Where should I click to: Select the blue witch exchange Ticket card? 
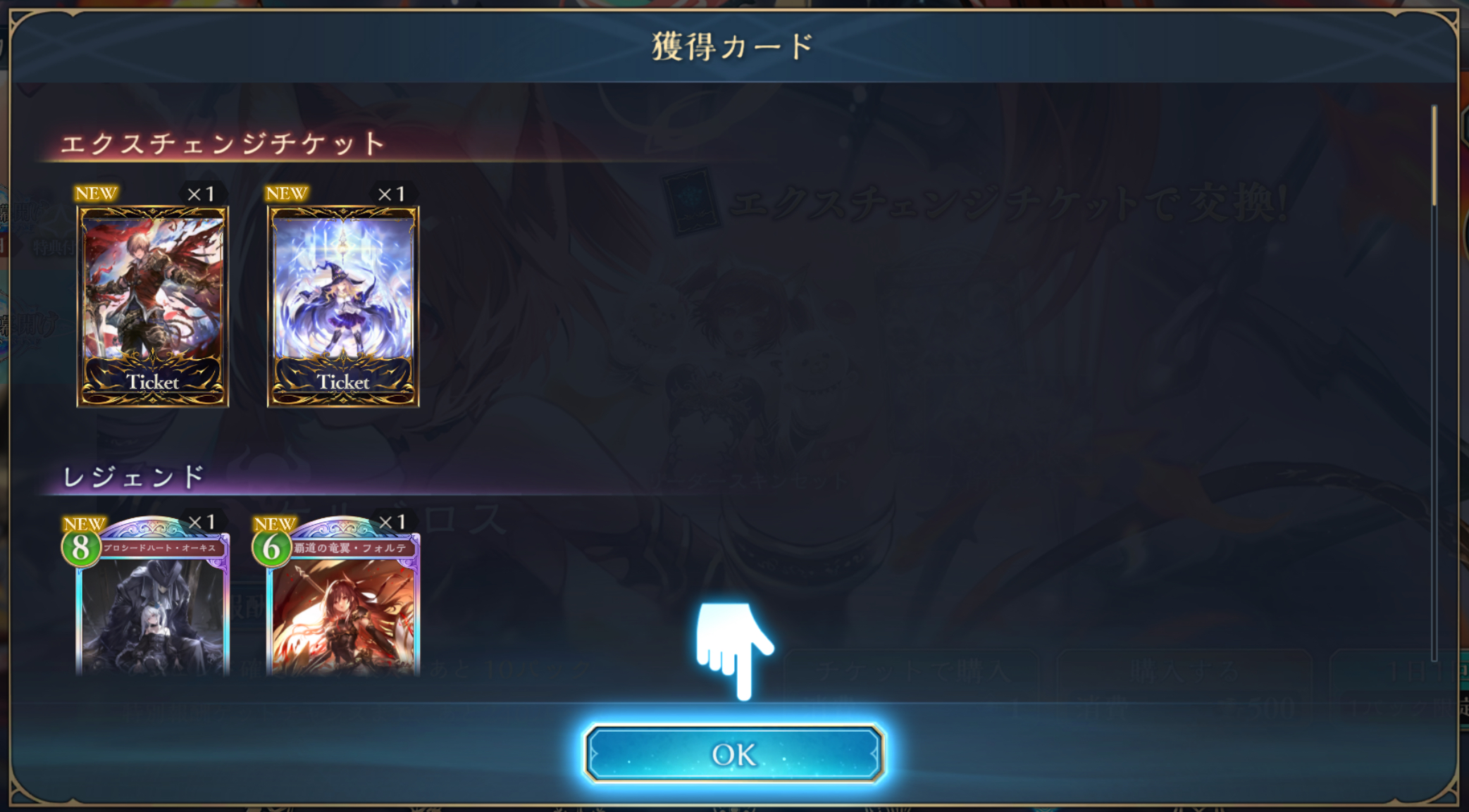[x=343, y=306]
